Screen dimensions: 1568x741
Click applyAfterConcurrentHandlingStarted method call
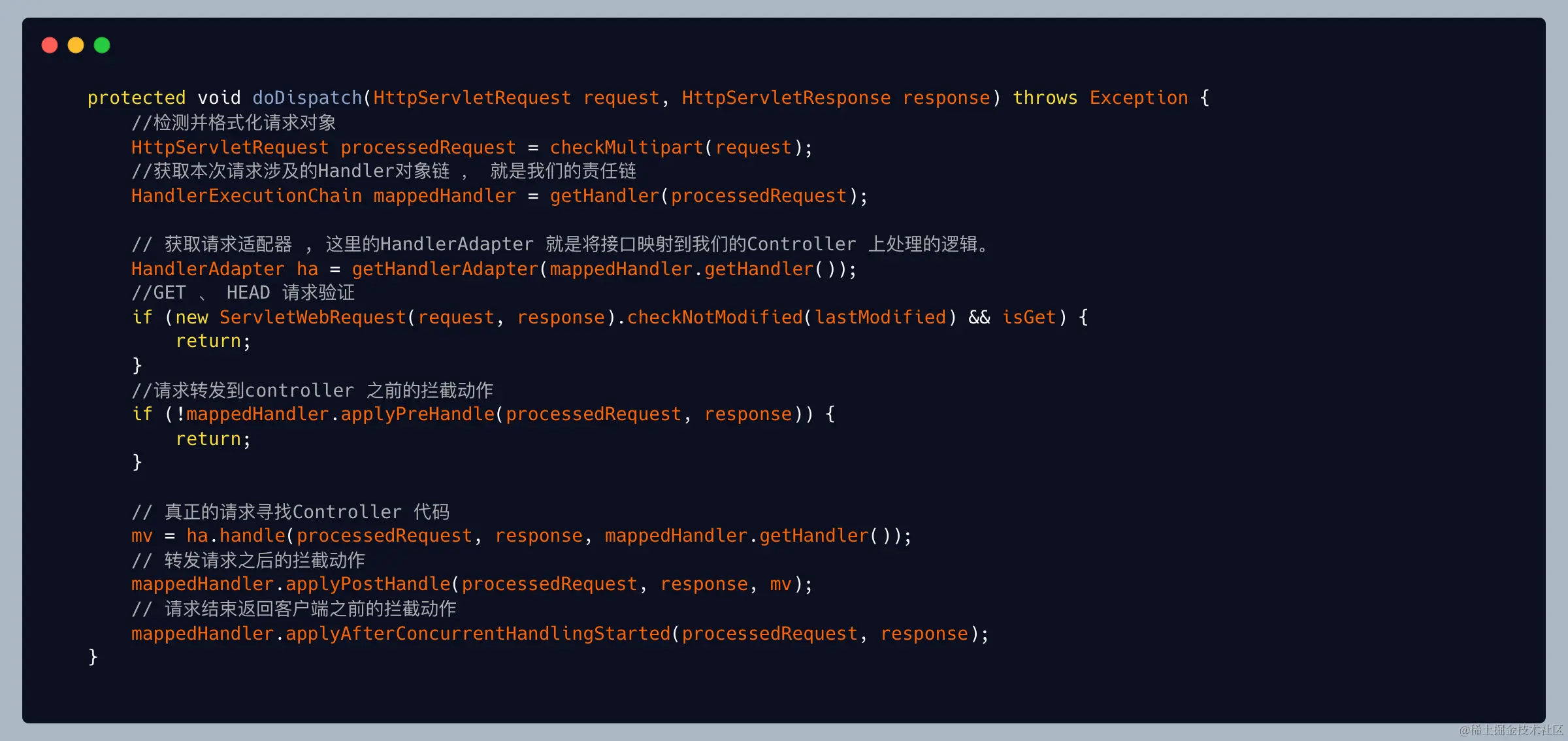pyautogui.click(x=478, y=634)
